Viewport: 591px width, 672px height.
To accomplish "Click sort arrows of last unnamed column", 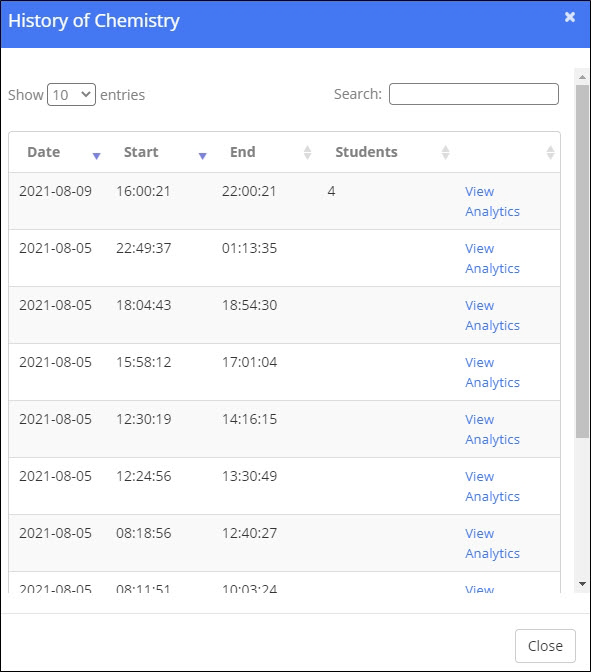I will point(551,153).
